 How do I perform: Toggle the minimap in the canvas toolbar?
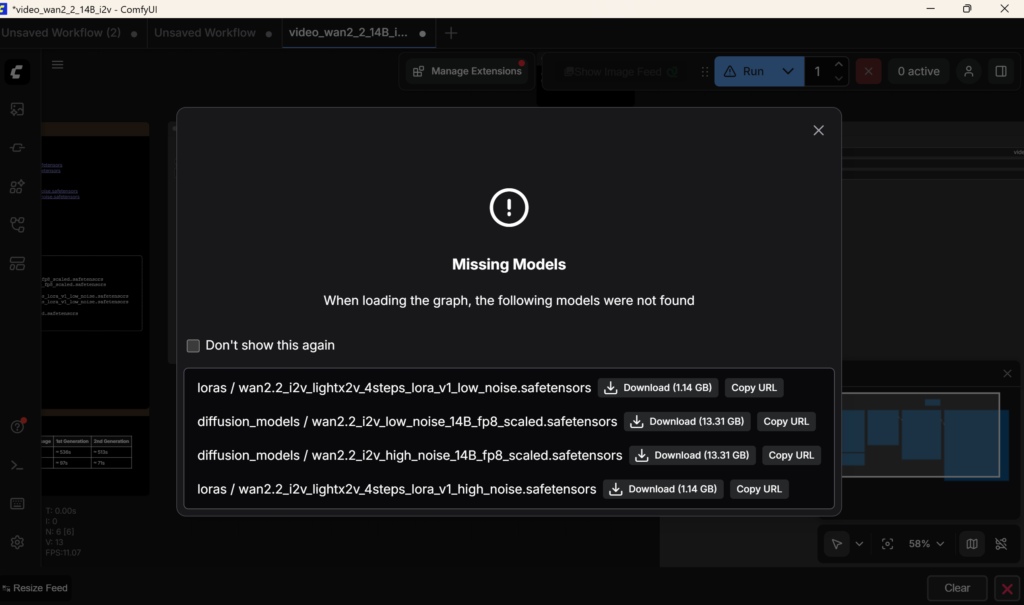[971, 543]
